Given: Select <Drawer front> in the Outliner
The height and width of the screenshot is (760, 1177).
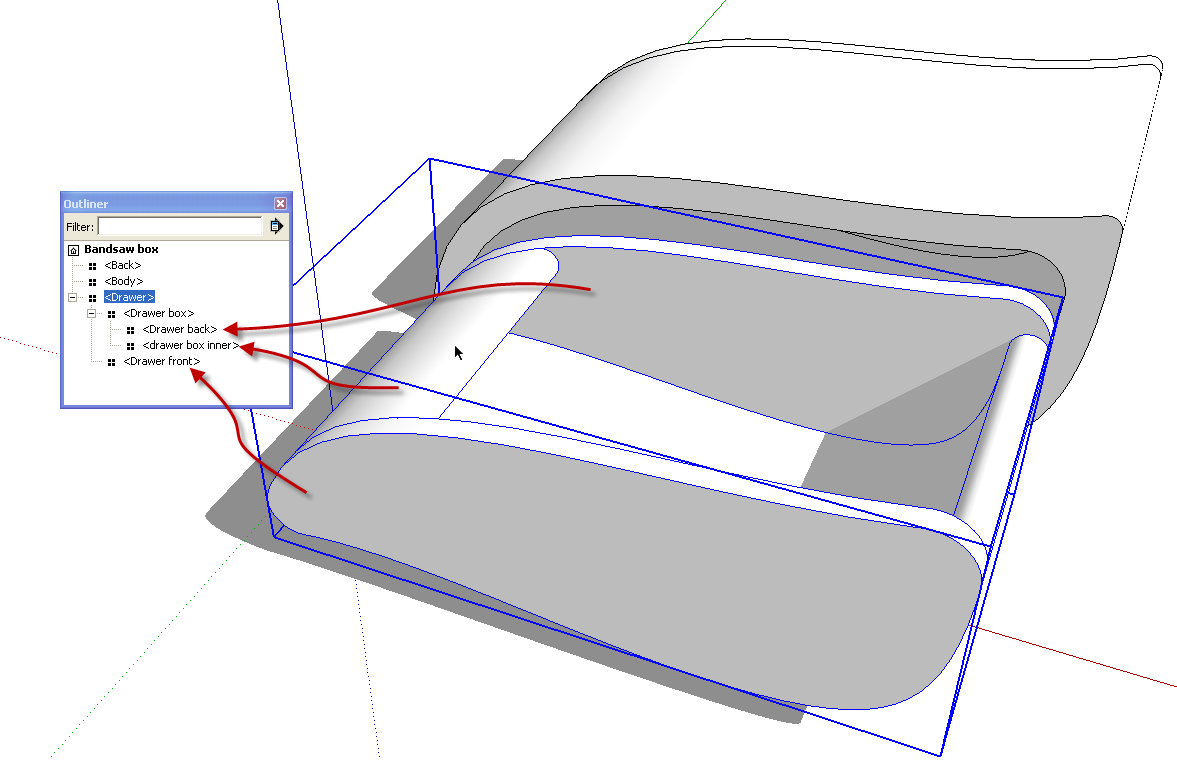Looking at the screenshot, I should click(161, 361).
